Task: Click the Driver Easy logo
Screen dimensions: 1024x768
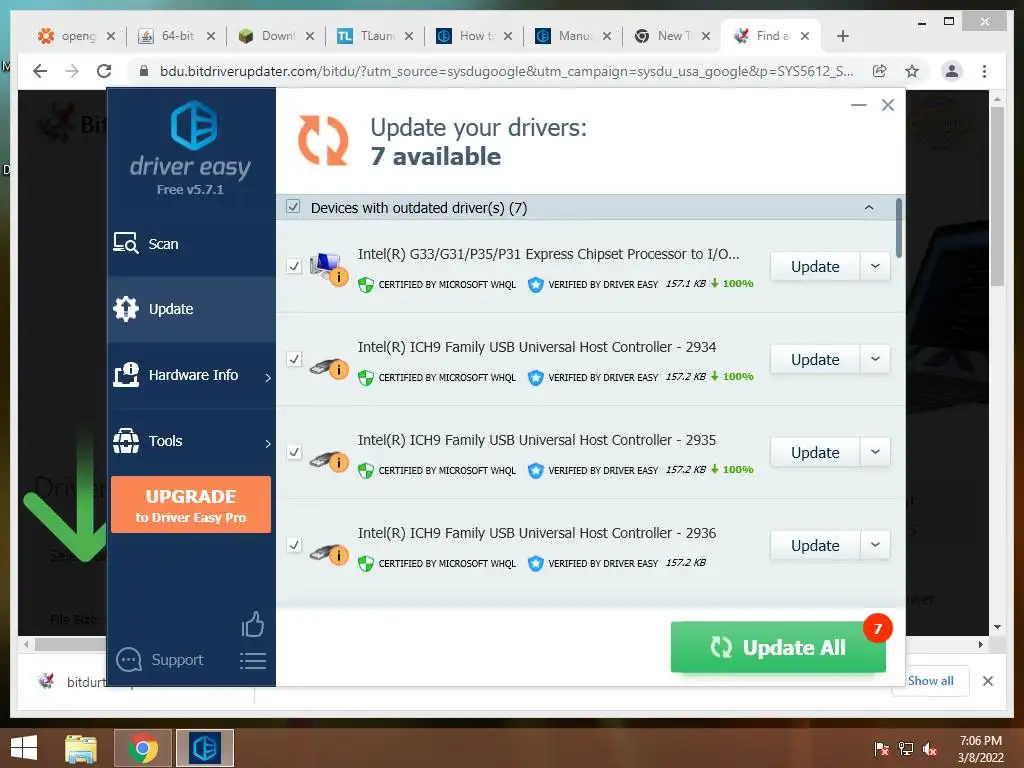Action: 193,125
